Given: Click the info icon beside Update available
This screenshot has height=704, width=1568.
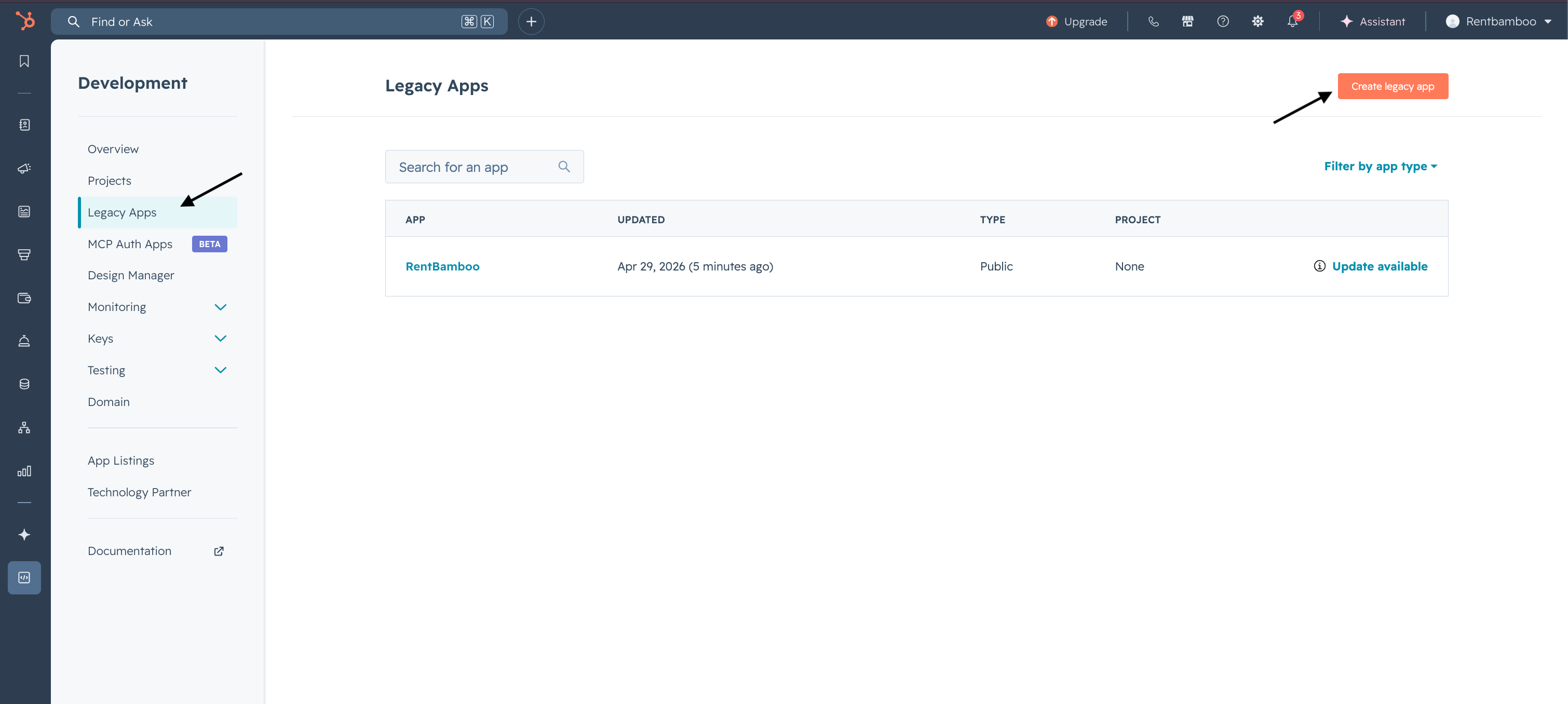Looking at the screenshot, I should click(x=1320, y=266).
